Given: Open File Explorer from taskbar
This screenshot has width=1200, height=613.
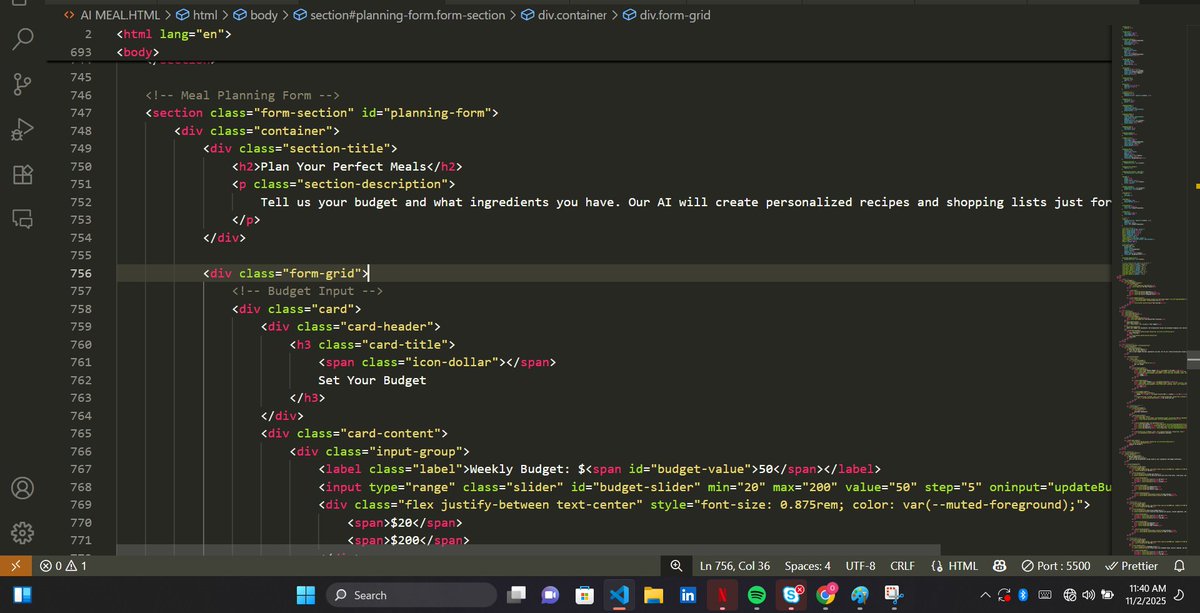Looking at the screenshot, I should pos(653,595).
